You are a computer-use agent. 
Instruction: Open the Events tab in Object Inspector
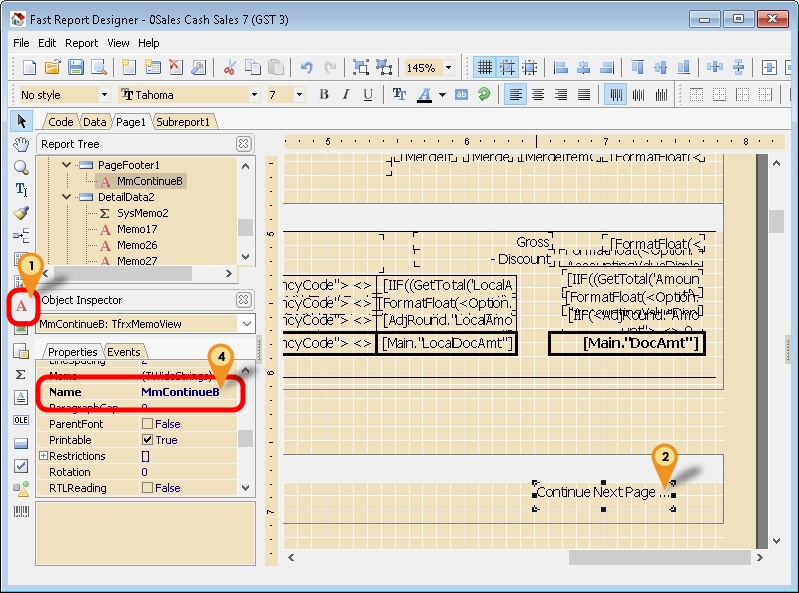124,352
